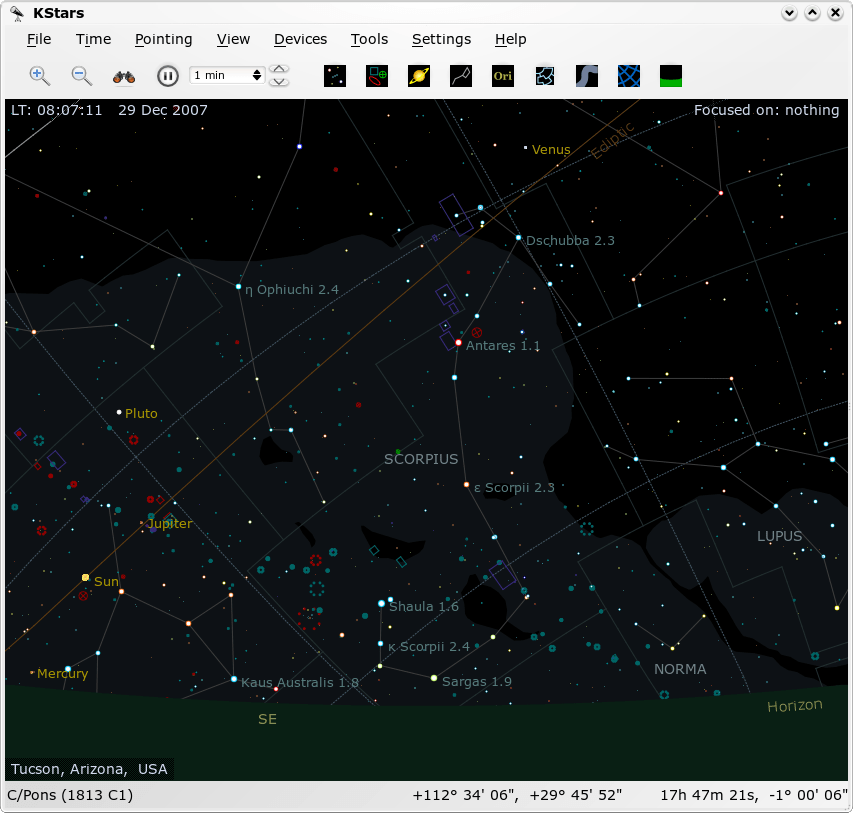The image size is (853, 813).
Task: Decrease time step with the lower arrow
Action: [x=280, y=81]
